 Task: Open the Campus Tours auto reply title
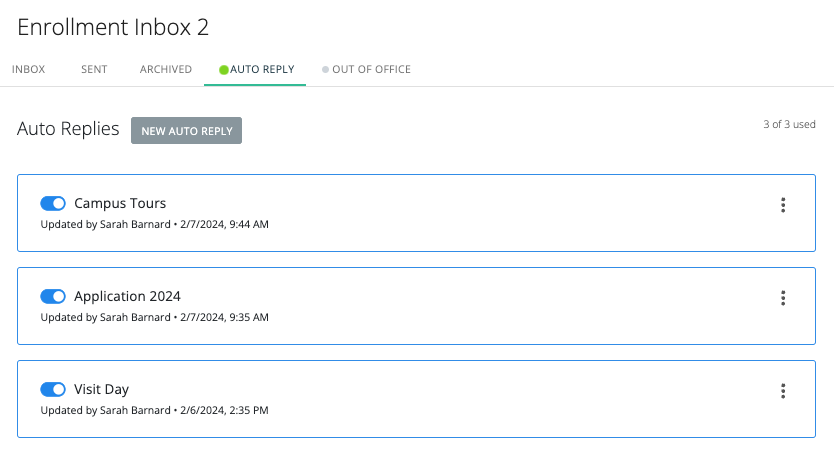click(x=120, y=204)
